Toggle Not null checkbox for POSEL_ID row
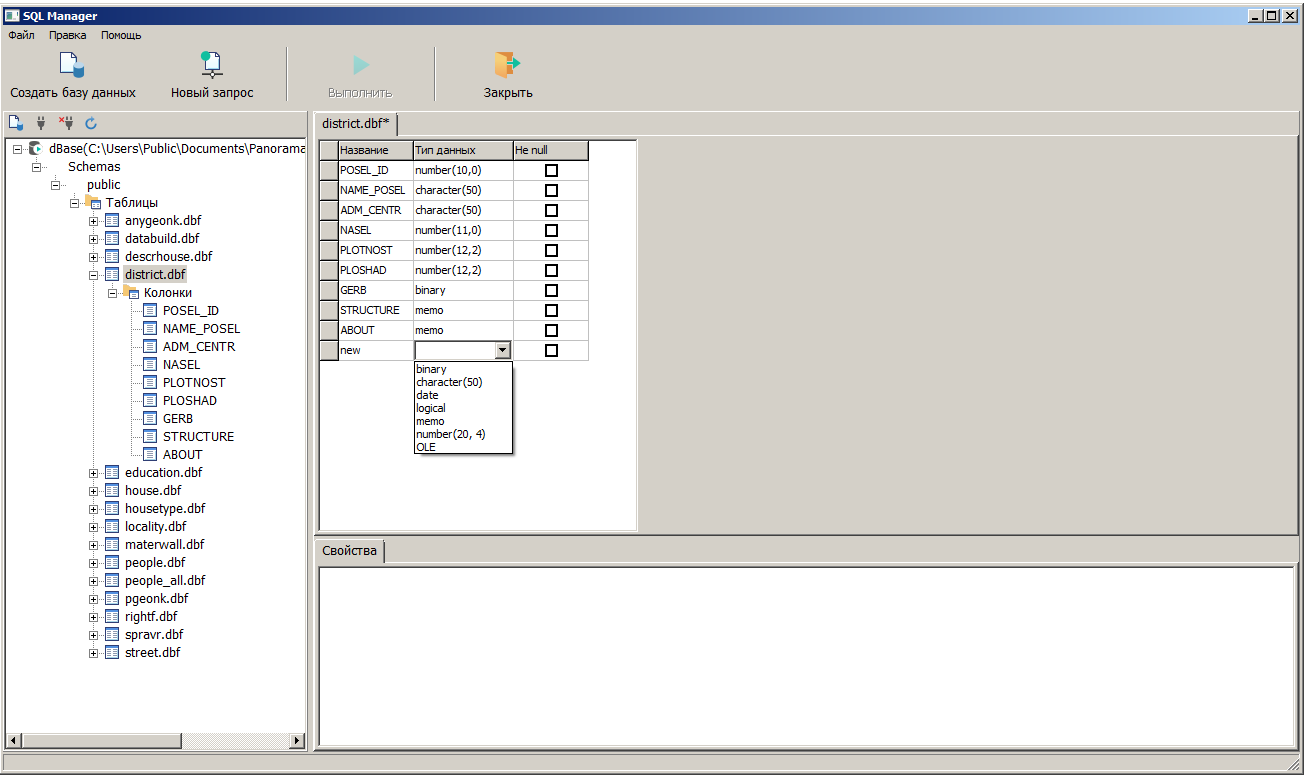The height and width of the screenshot is (775, 1307). pos(551,170)
